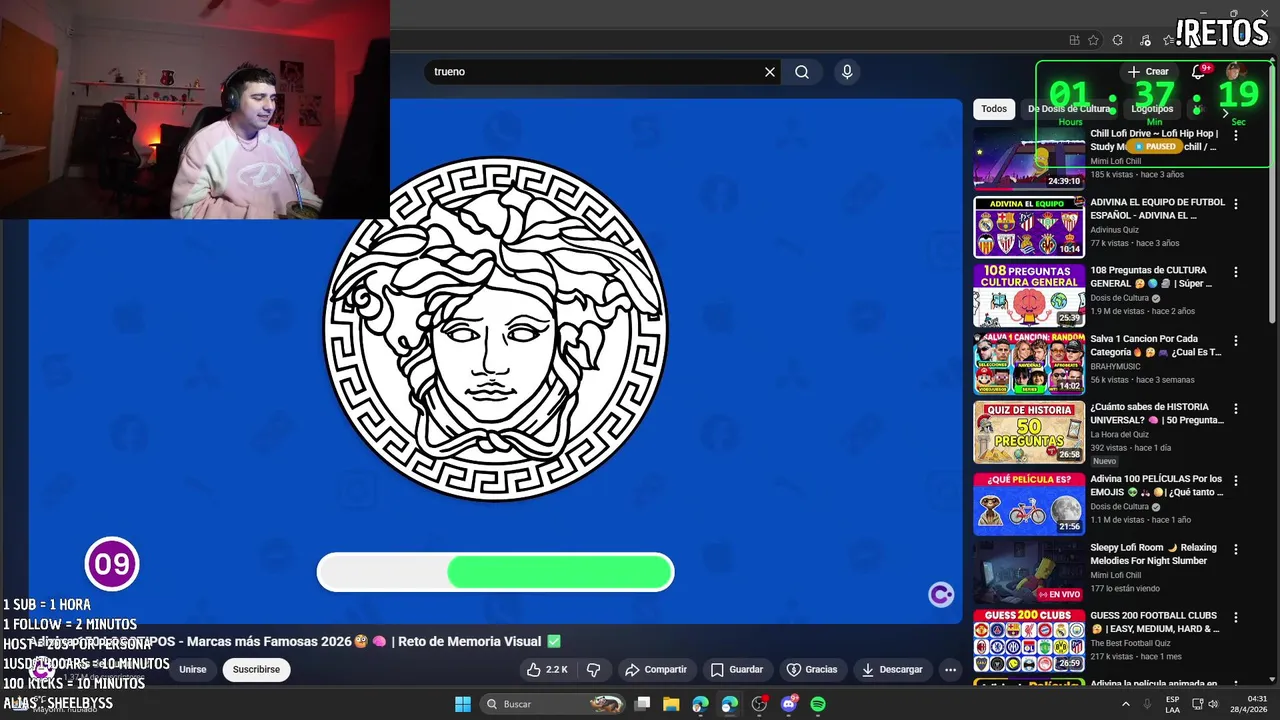Click the Suscribirse button
This screenshot has width=1280, height=720.
pyautogui.click(x=256, y=669)
